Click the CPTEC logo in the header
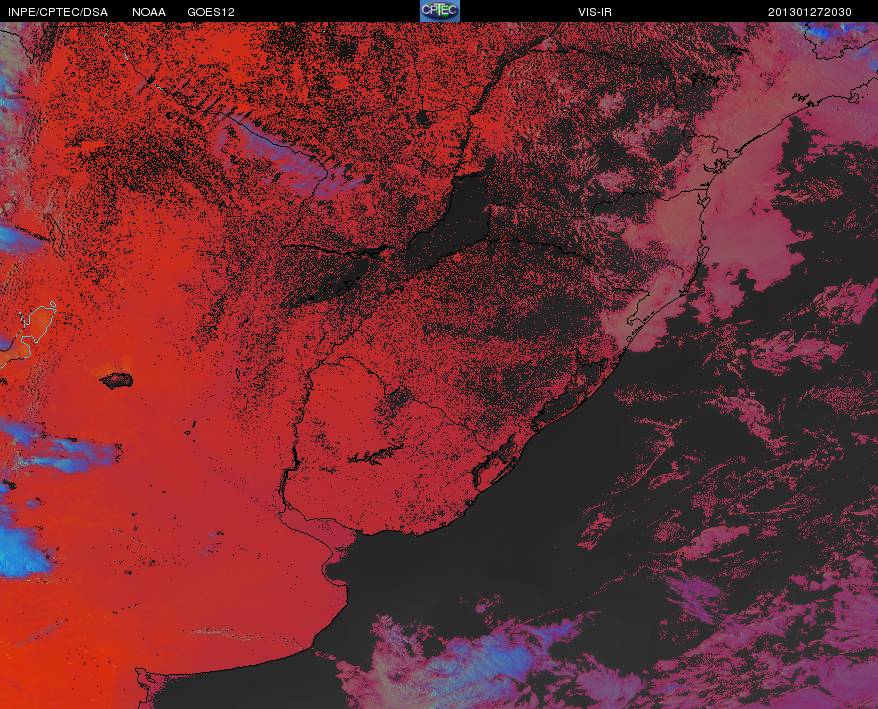 [440, 11]
